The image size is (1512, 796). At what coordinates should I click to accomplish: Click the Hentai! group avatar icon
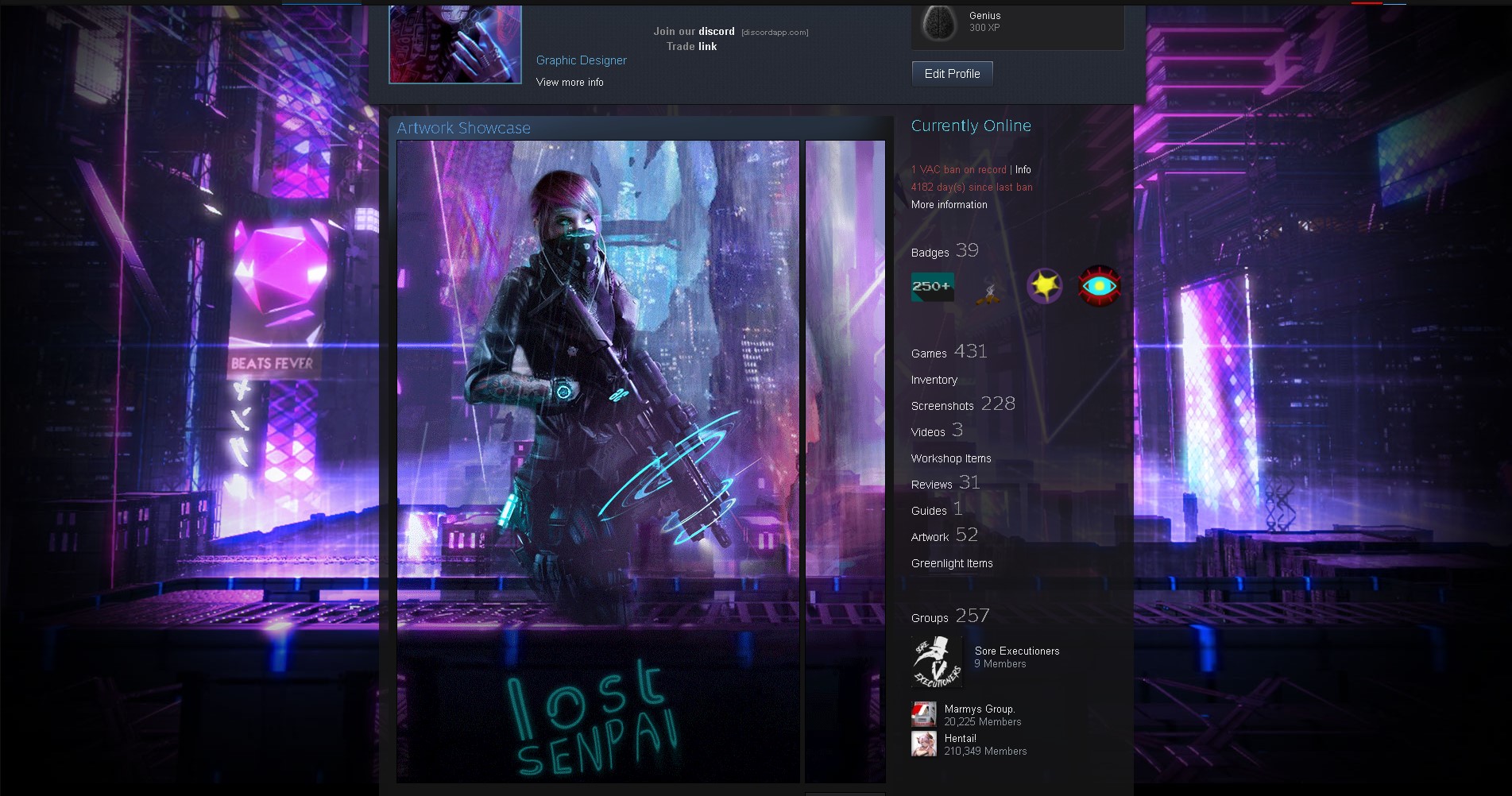(924, 744)
